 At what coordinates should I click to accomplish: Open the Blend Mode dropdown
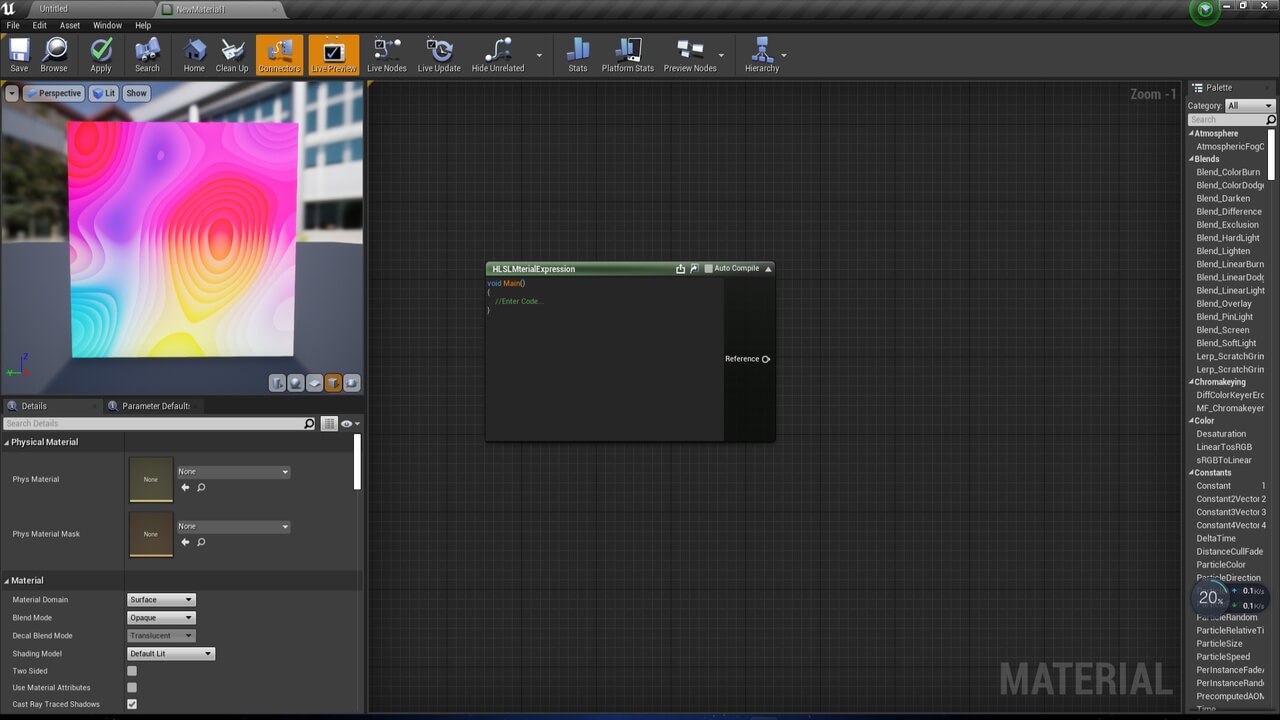pos(161,618)
